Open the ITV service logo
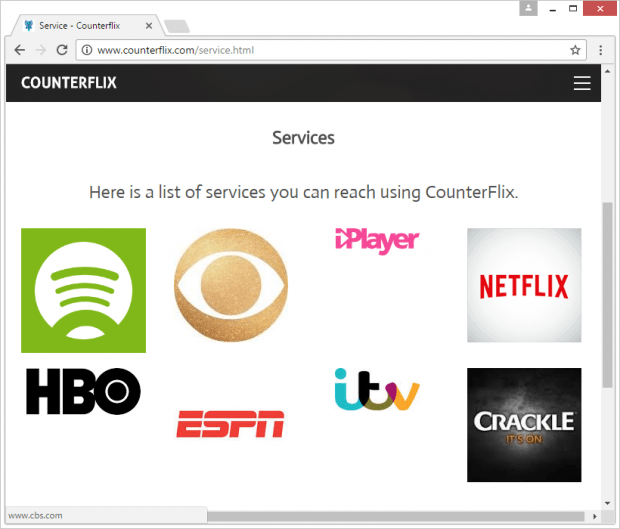Image resolution: width=620 pixels, height=529 pixels. point(377,389)
